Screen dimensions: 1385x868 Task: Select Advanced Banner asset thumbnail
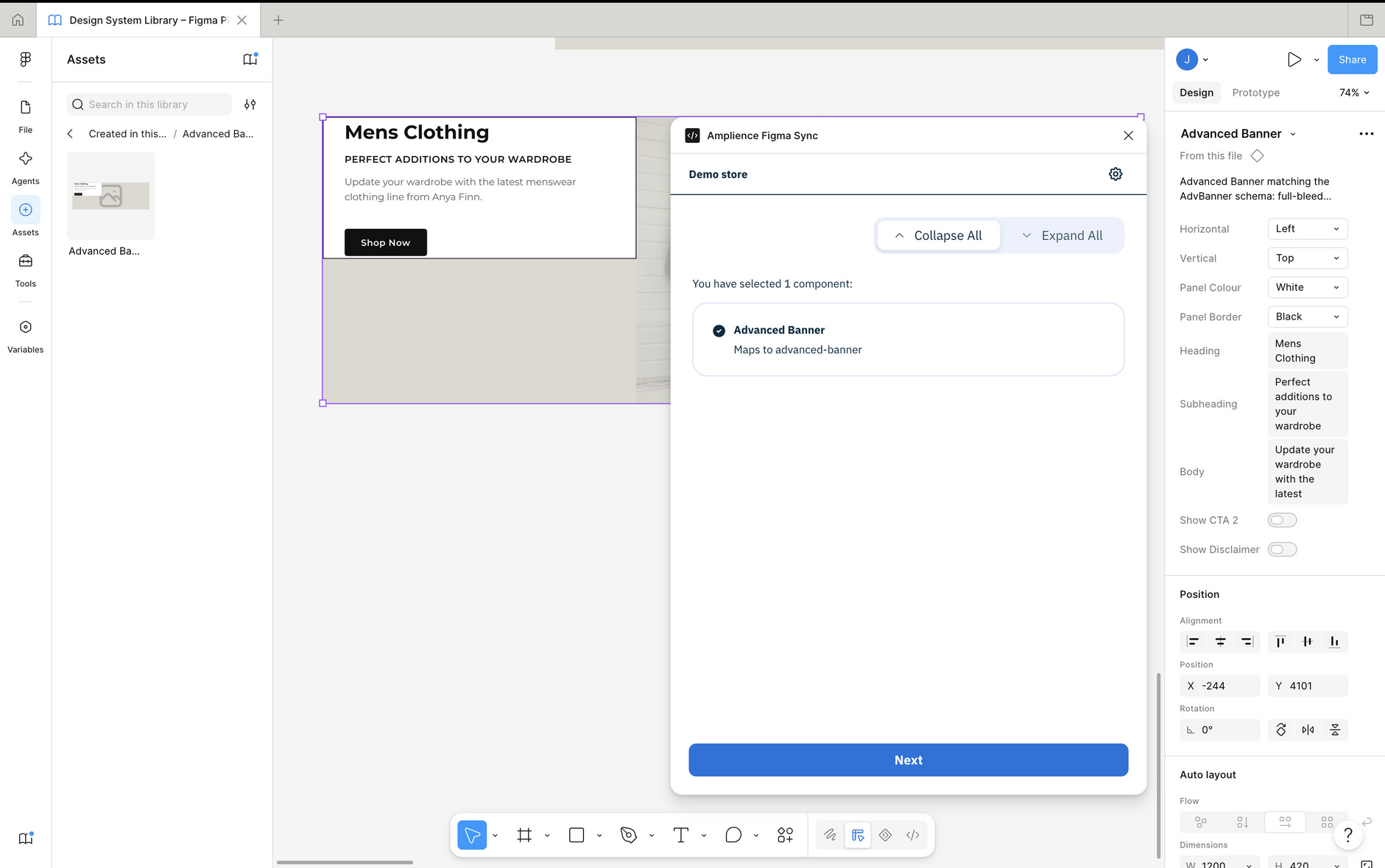tap(110, 196)
